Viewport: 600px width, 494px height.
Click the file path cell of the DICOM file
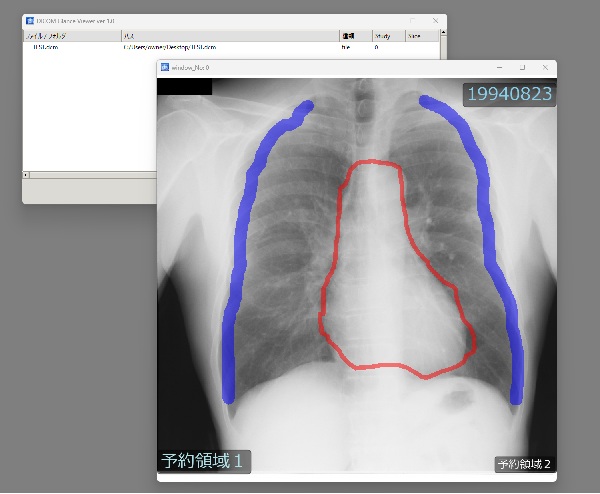(x=169, y=46)
